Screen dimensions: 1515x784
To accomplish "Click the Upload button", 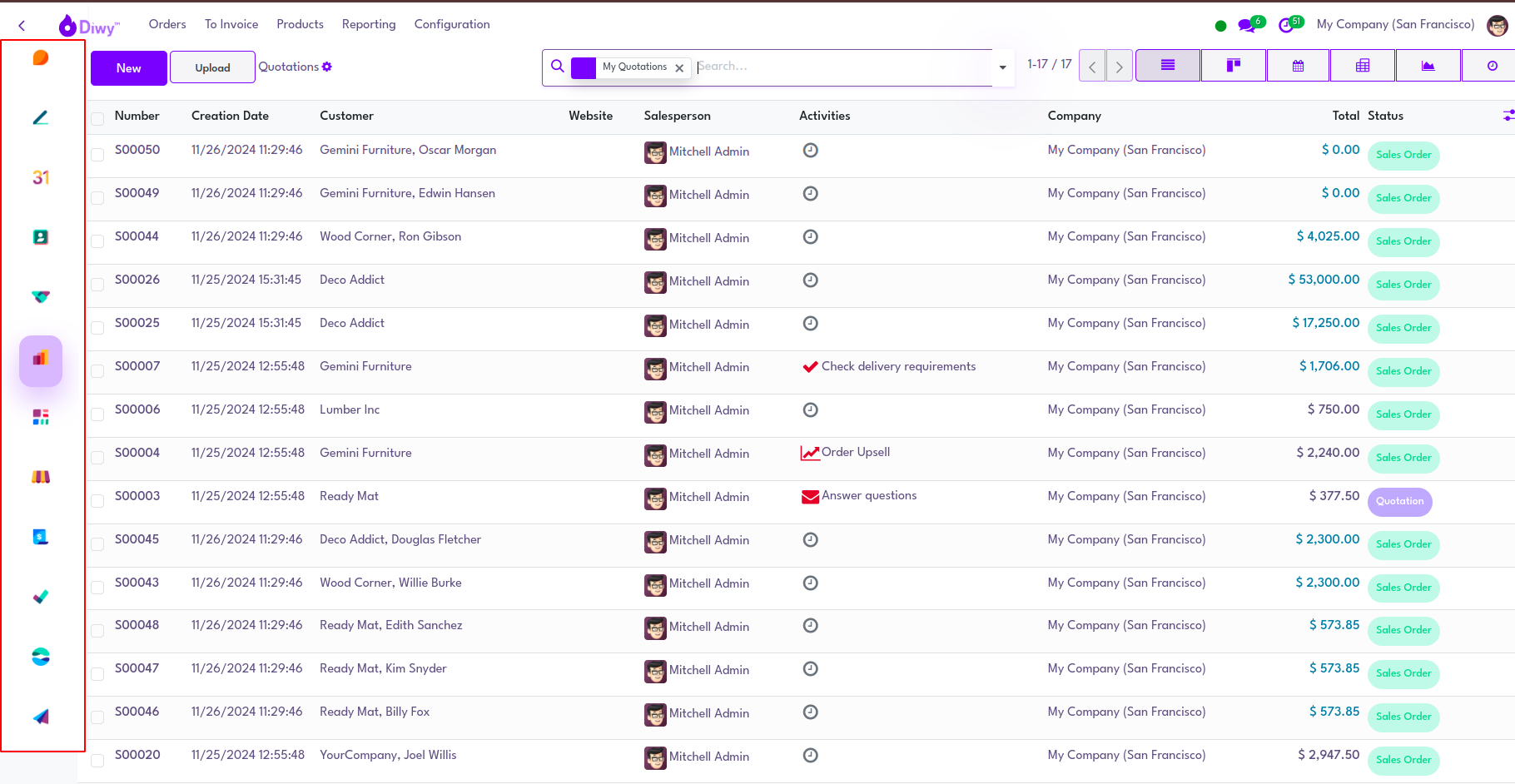I will pos(212,68).
